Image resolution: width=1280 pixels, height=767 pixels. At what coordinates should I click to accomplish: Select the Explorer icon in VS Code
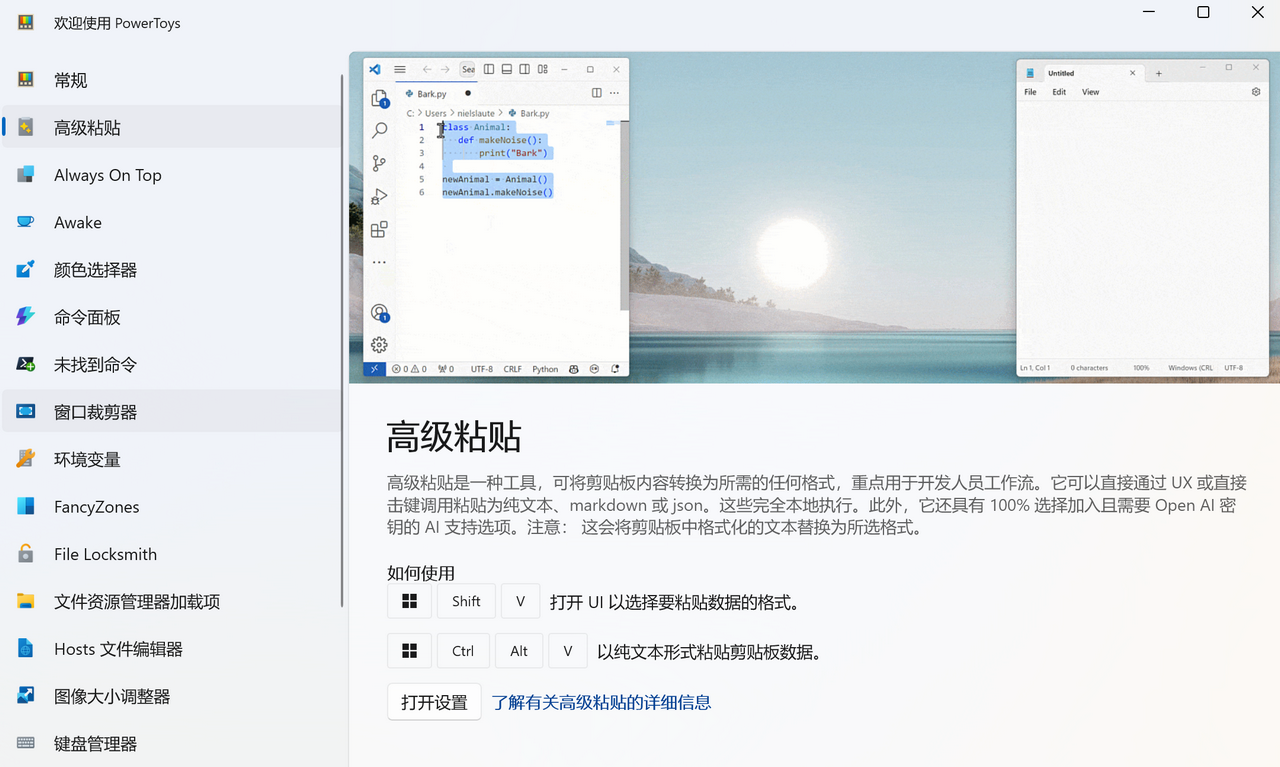(x=380, y=97)
